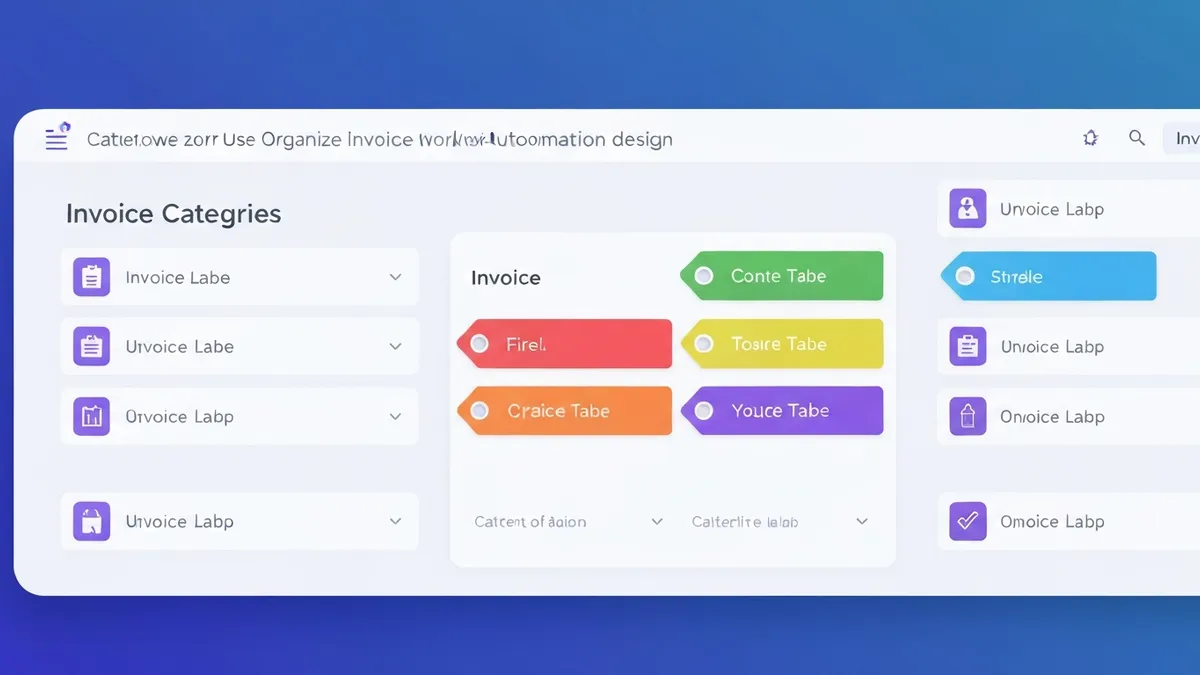This screenshot has width=1200, height=675.
Task: Click the user badge icon beside Urvoice Labp
Action: pyautogui.click(x=967, y=208)
